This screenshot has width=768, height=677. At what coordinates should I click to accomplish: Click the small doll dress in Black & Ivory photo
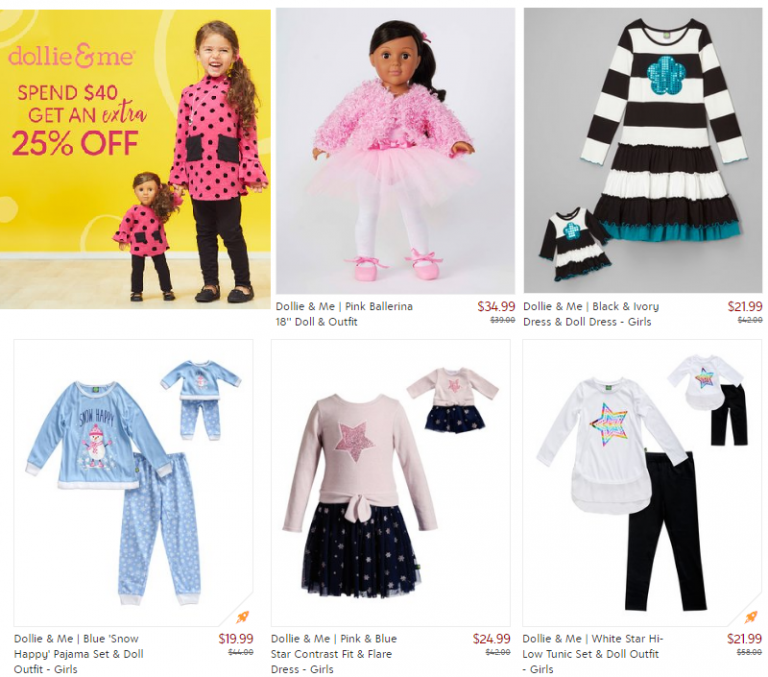[574, 243]
